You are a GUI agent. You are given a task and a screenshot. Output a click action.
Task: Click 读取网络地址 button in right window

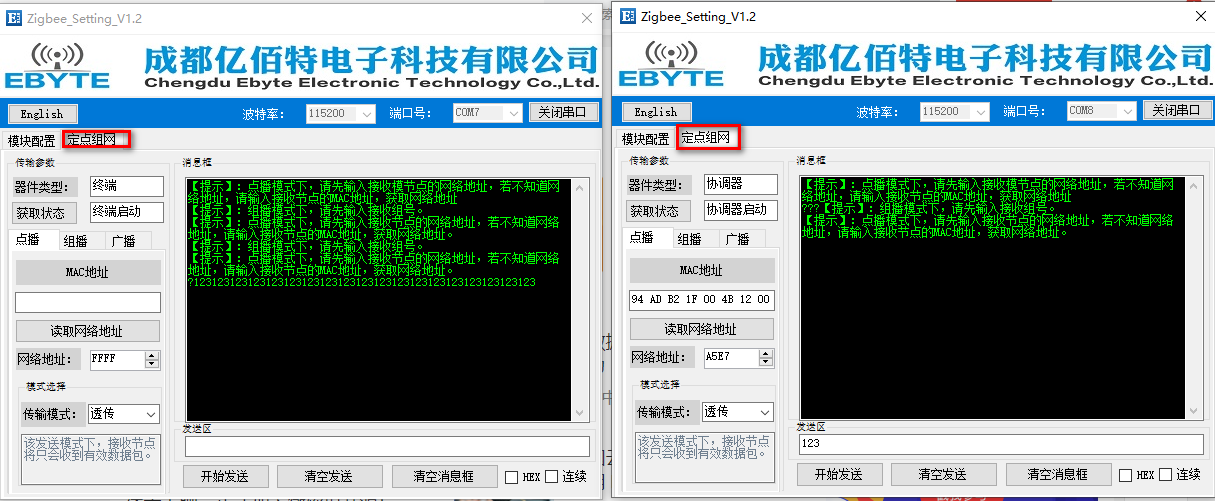(702, 329)
